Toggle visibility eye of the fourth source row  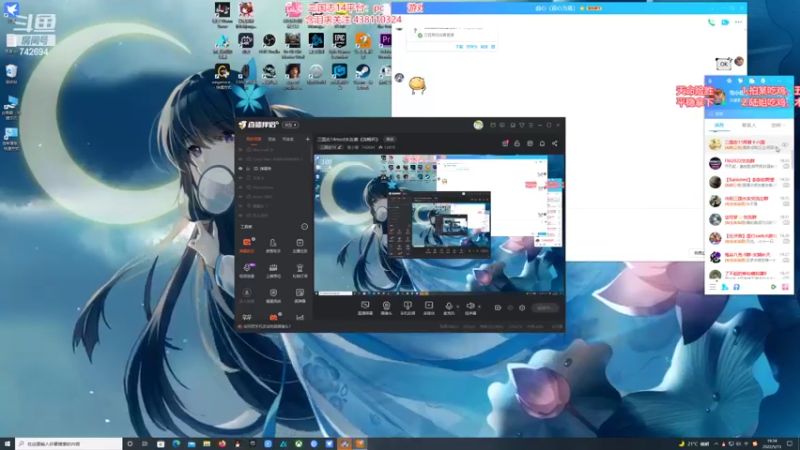click(241, 178)
